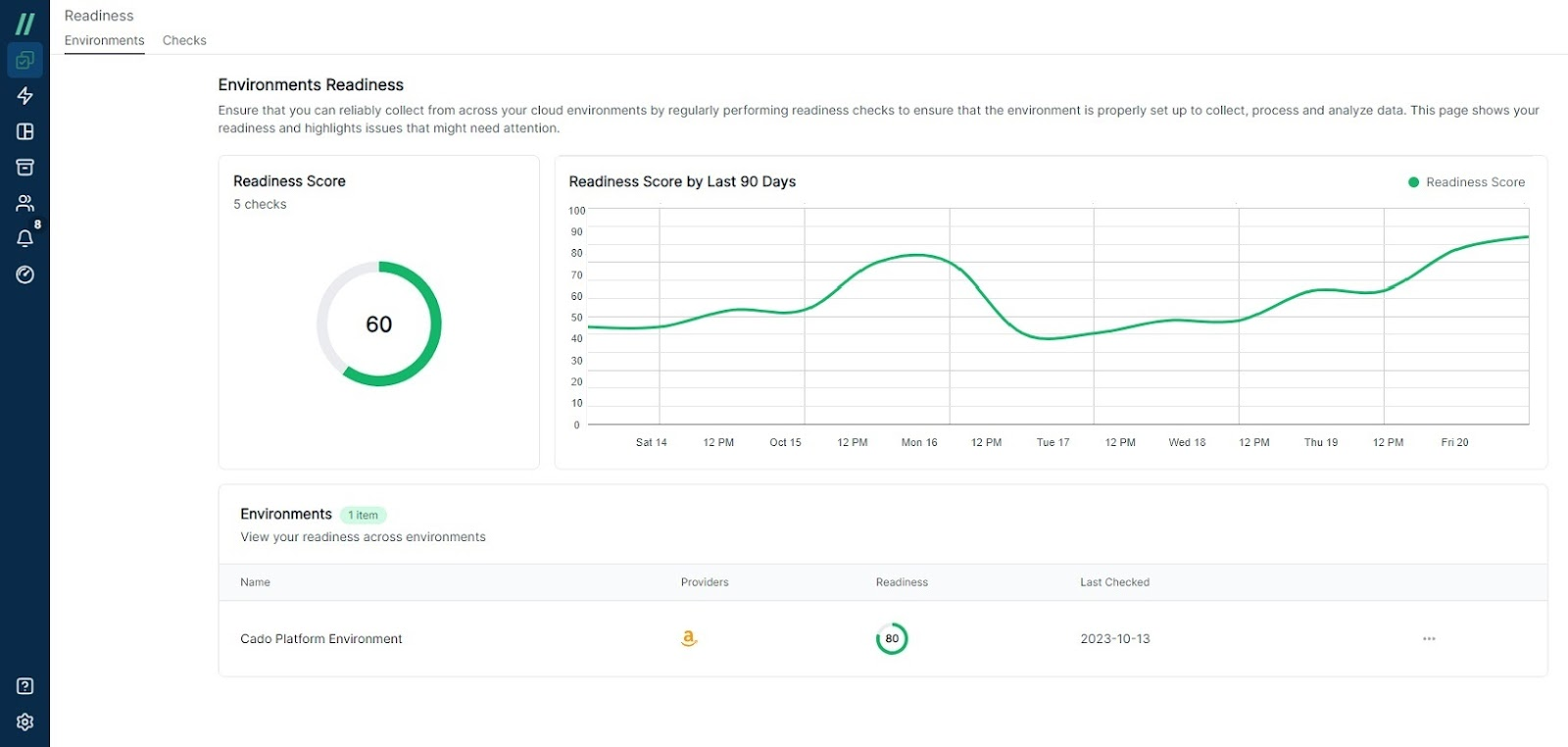Open the row's three-dot options menu
Image resolution: width=1568 pixels, height=747 pixels.
[1429, 638]
